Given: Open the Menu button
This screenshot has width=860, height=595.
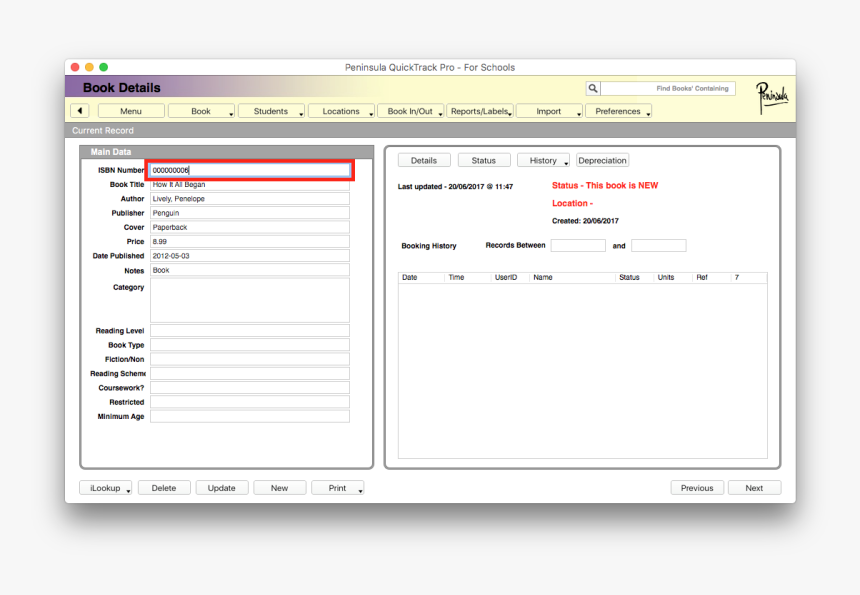Looking at the screenshot, I should click(x=131, y=111).
